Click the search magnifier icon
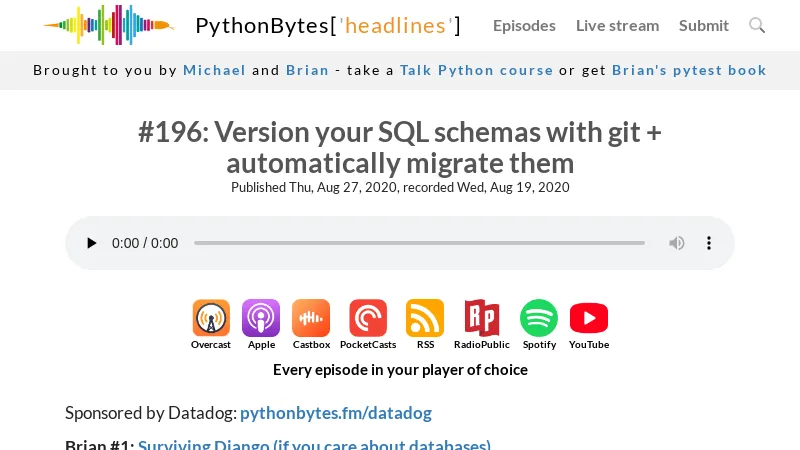The height and width of the screenshot is (450, 800). tap(757, 25)
